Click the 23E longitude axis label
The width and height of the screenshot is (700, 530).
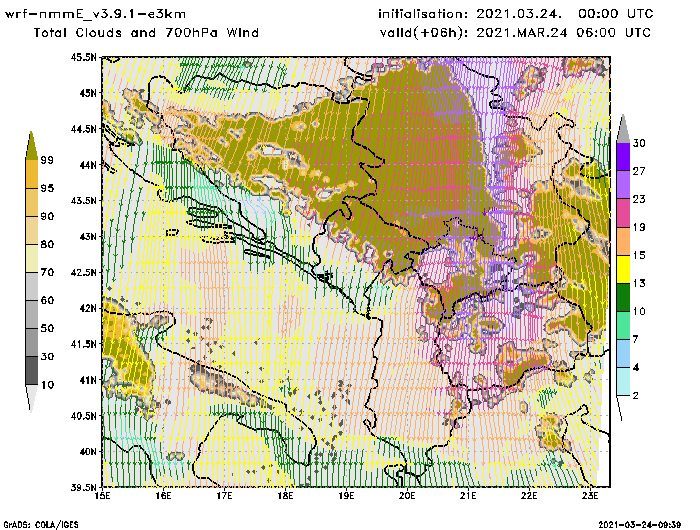(x=591, y=493)
